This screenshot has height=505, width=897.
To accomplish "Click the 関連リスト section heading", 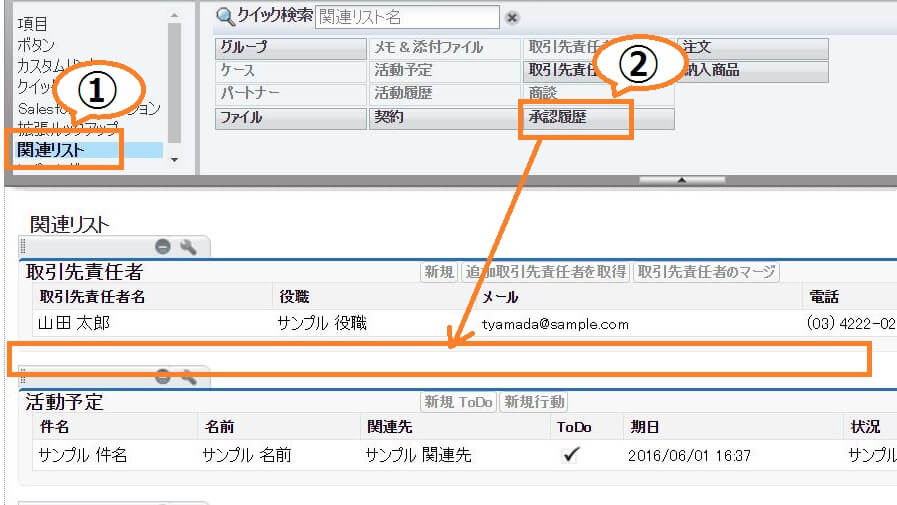I will pyautogui.click(x=69, y=224).
